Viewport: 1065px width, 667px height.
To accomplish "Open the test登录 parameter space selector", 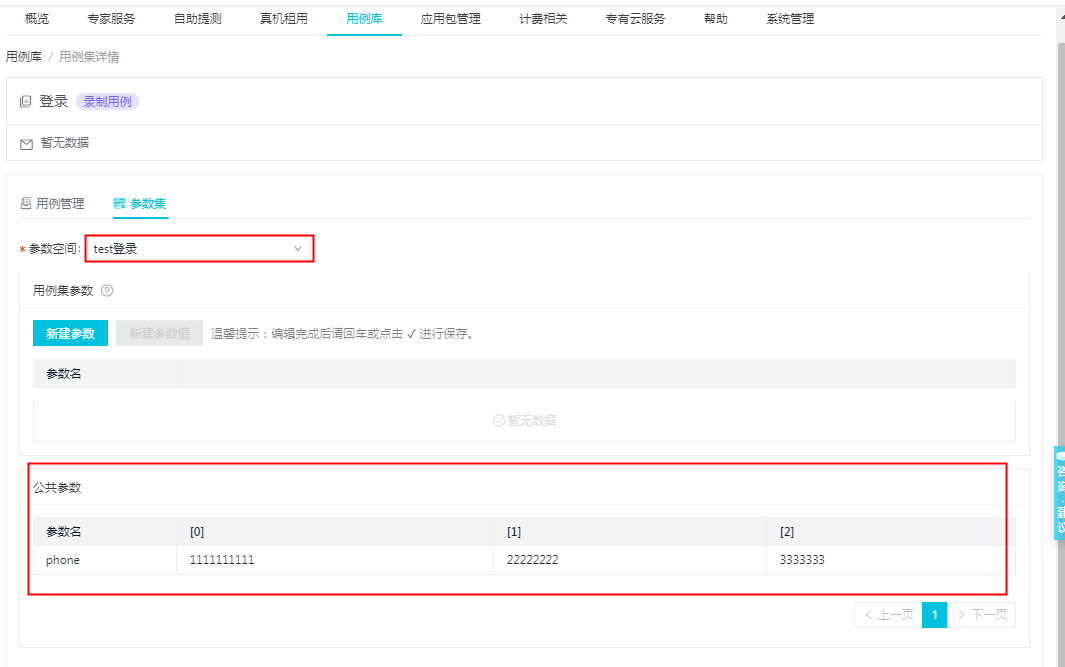I will pyautogui.click(x=199, y=249).
